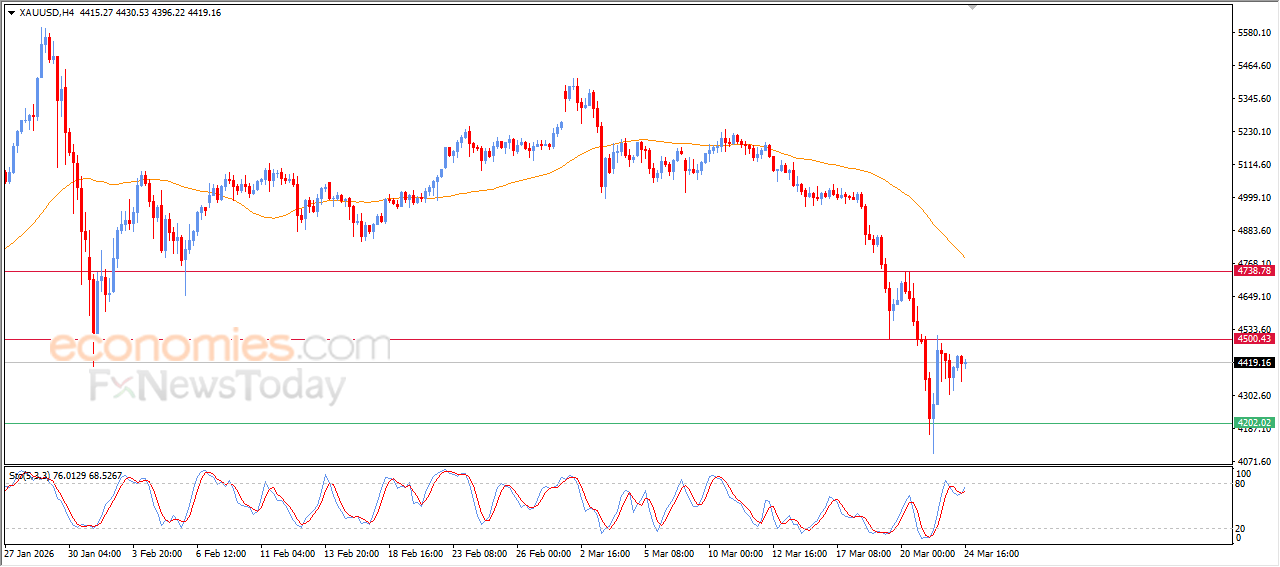Click the 100 level on stochastic scale
Image resolution: width=1280 pixels, height=567 pixels.
[1244, 473]
